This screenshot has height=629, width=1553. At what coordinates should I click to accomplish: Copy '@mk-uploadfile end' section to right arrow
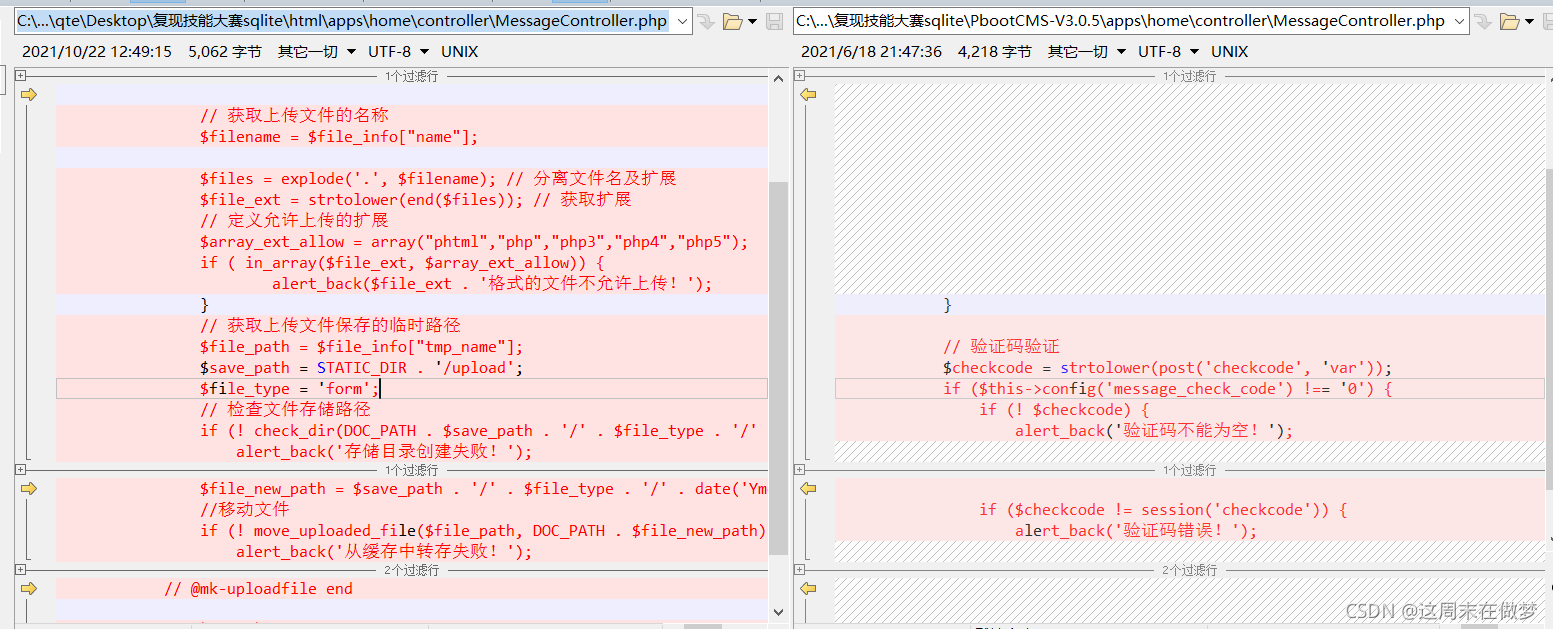(28, 588)
